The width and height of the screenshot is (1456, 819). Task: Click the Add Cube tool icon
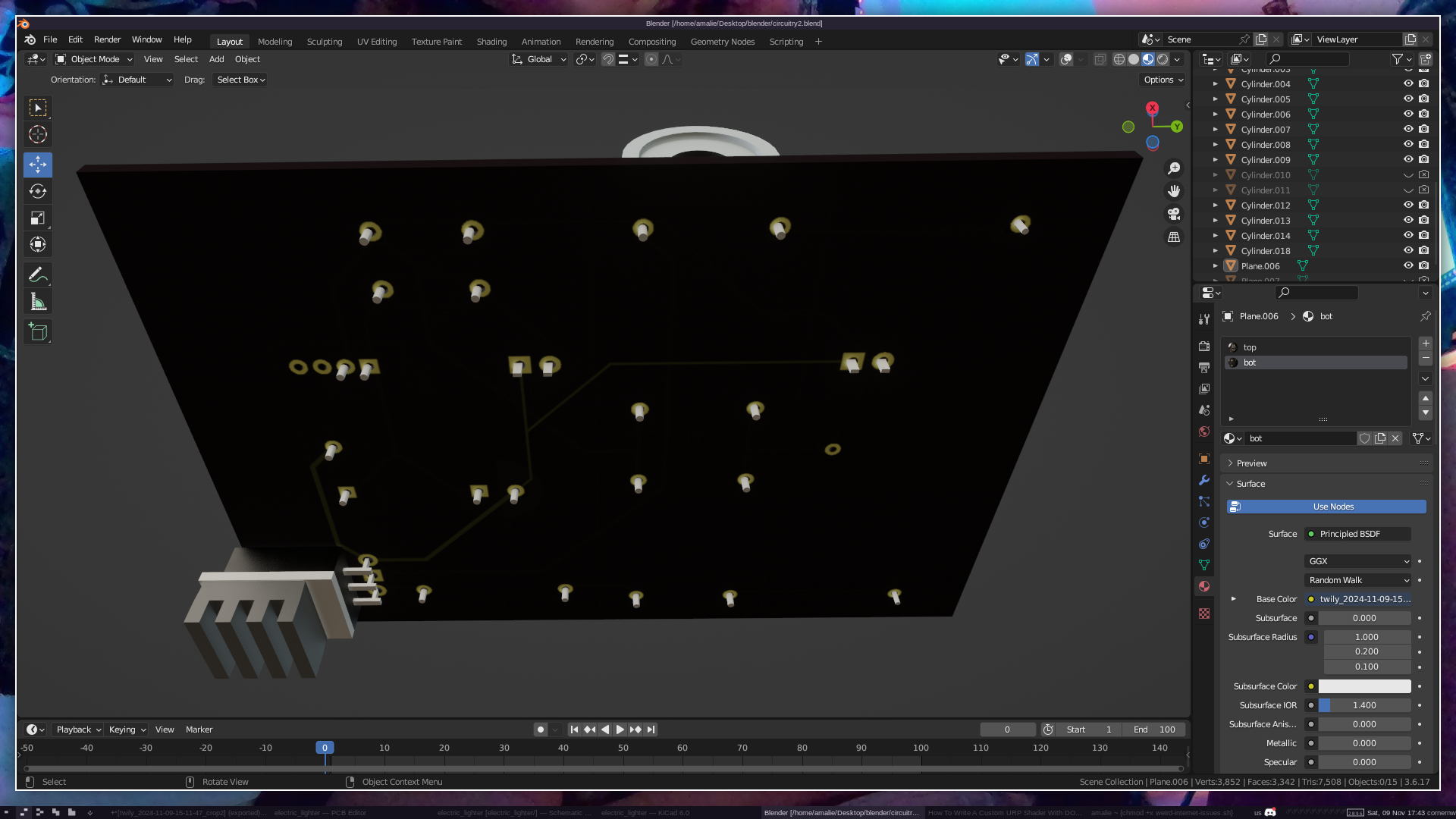[x=38, y=332]
